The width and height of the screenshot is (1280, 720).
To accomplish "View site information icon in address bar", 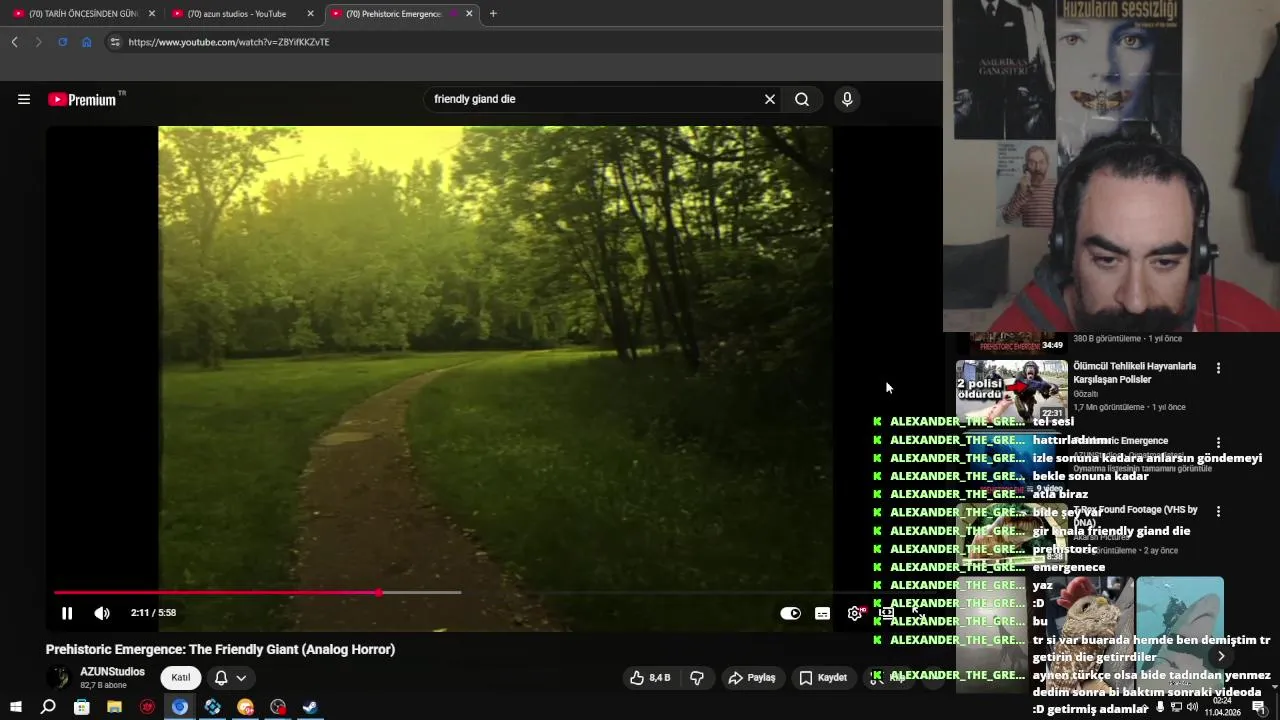I will (115, 42).
